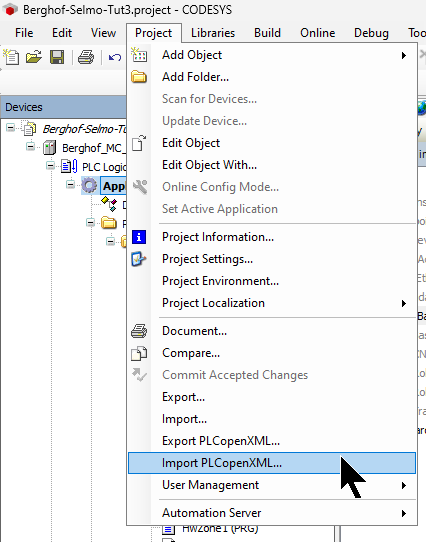The image size is (426, 542).
Task: Select HwZone1 (PRG) tree item
Action: click(220, 529)
